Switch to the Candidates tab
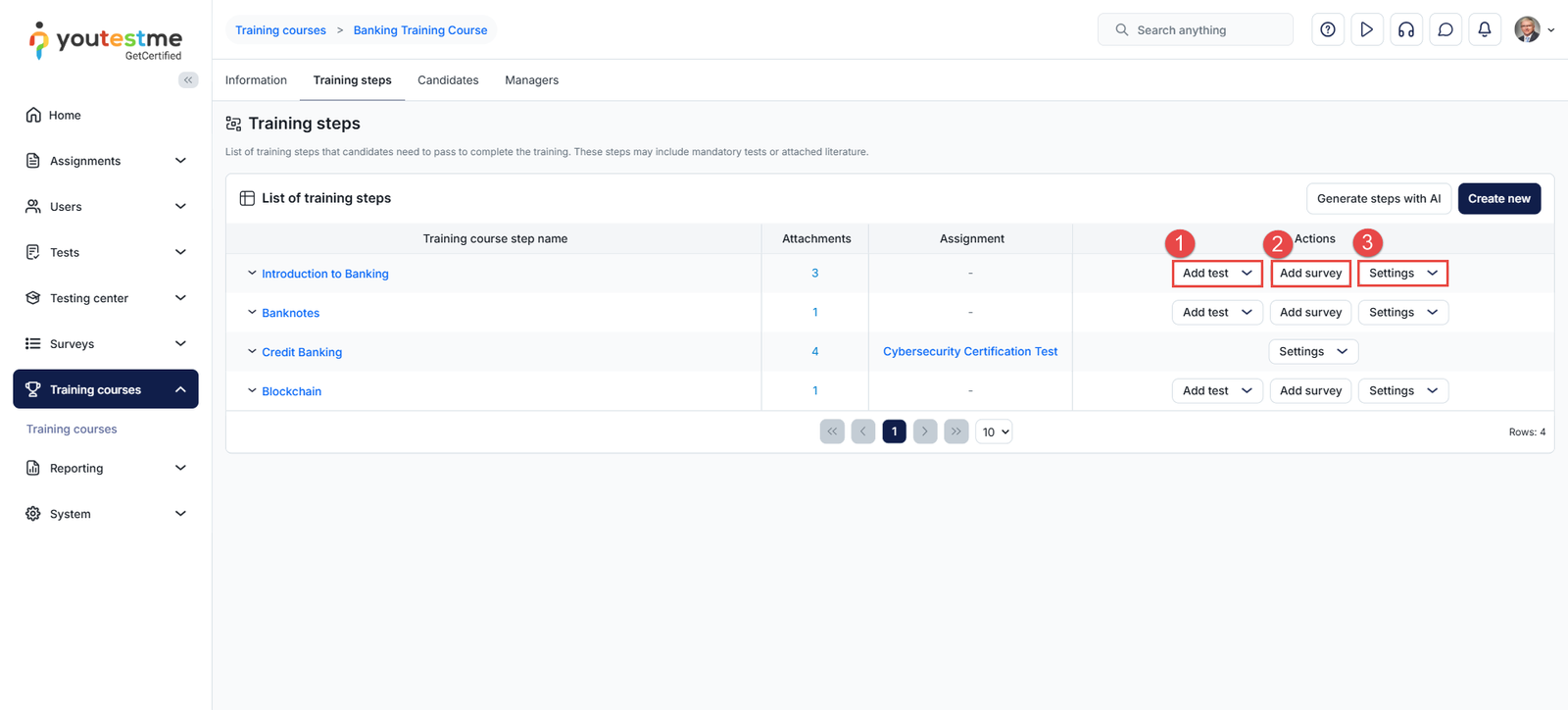This screenshot has height=710, width=1568. 448,80
